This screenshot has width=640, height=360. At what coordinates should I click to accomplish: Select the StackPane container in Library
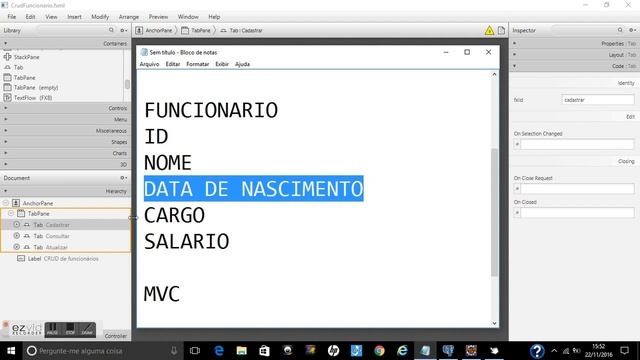tap(27, 57)
